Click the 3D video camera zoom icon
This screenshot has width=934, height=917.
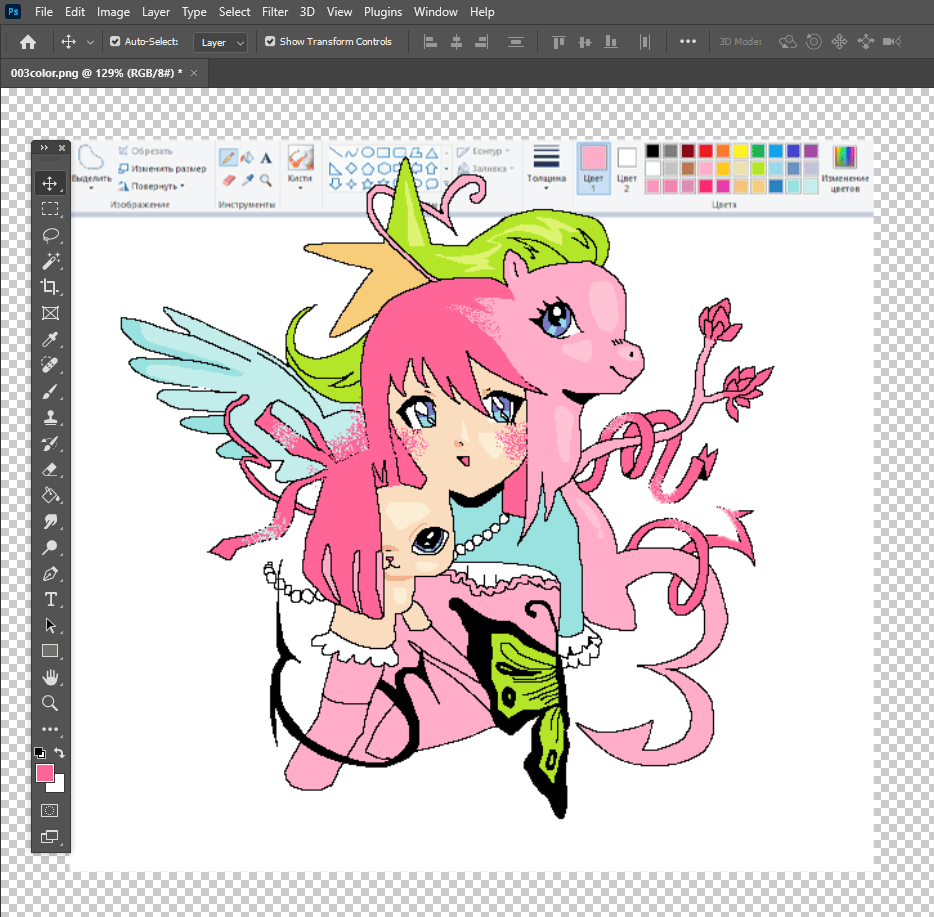pyautogui.click(x=892, y=42)
